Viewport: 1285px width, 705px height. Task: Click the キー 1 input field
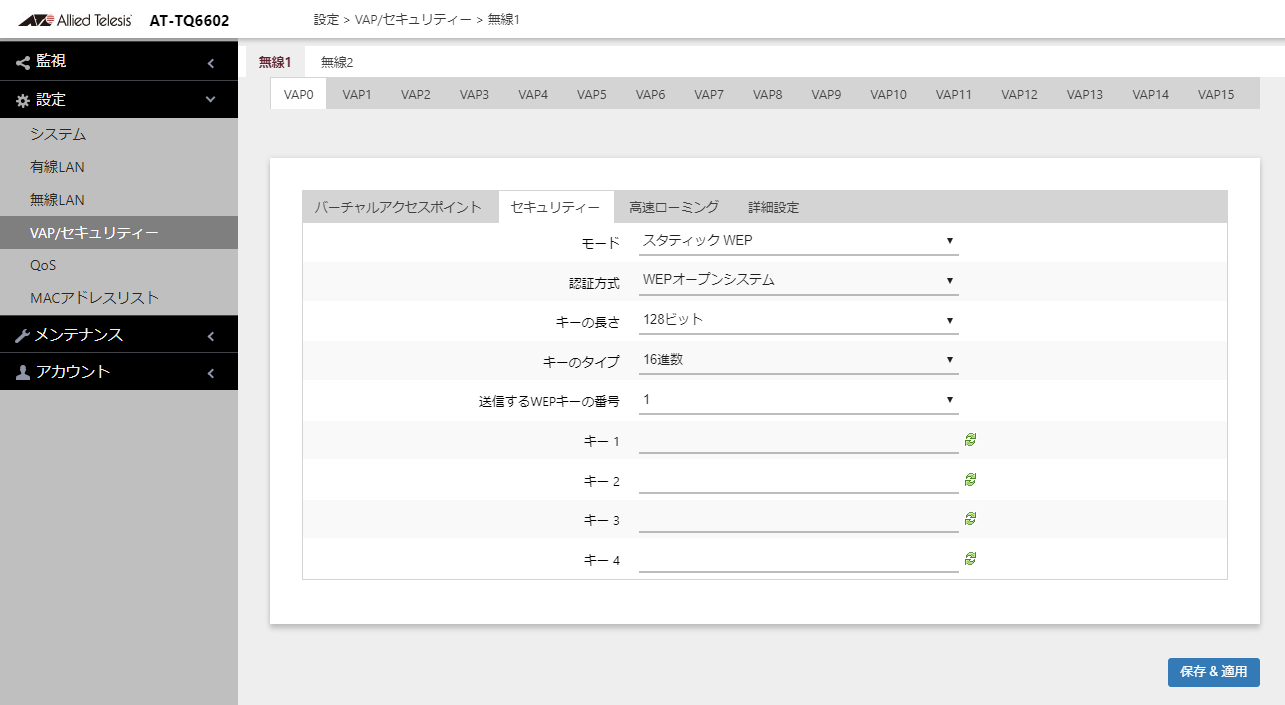click(798, 440)
